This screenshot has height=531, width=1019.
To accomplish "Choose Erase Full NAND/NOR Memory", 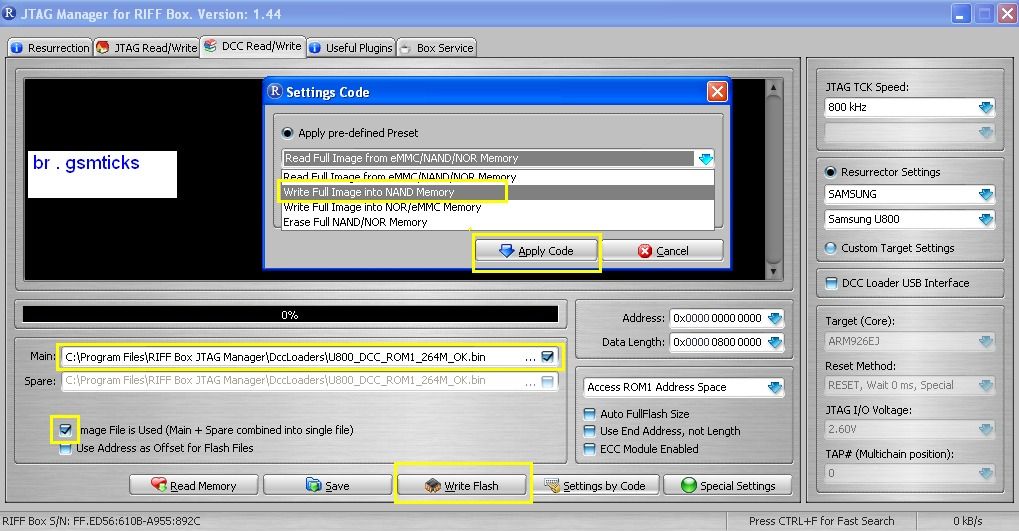I will click(498, 222).
